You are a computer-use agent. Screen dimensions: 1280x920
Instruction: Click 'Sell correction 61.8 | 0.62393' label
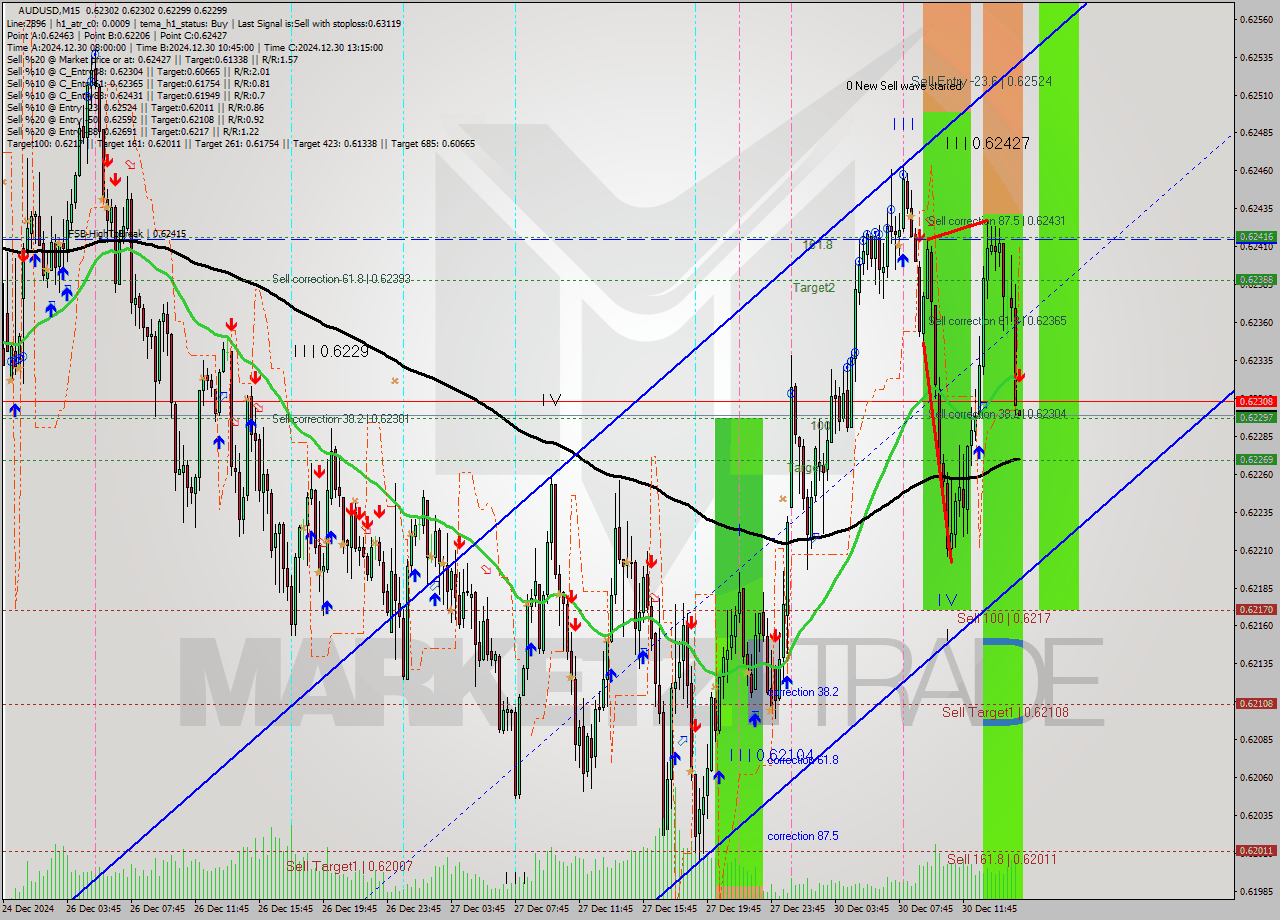pyautogui.click(x=341, y=279)
